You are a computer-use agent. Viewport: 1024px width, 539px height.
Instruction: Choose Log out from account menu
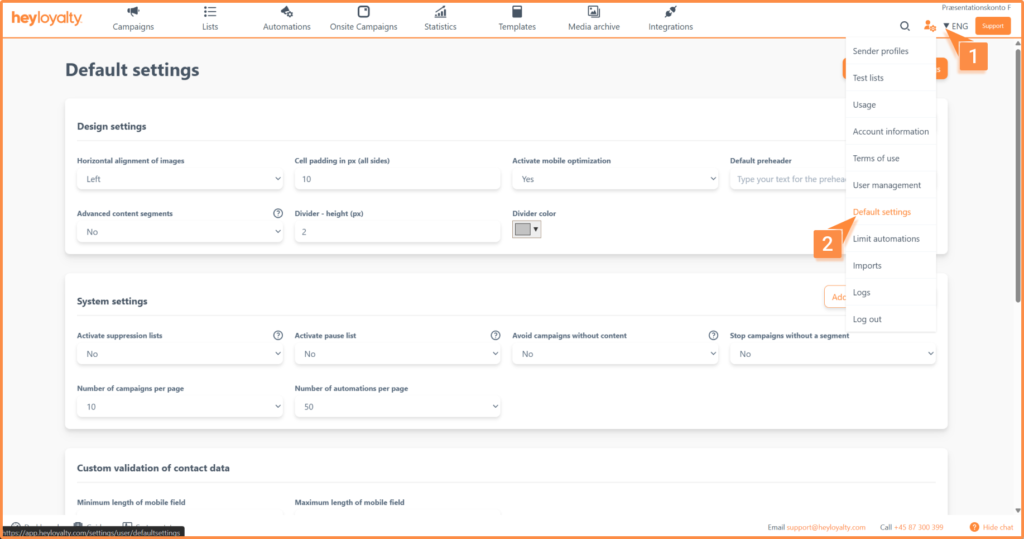click(867, 319)
